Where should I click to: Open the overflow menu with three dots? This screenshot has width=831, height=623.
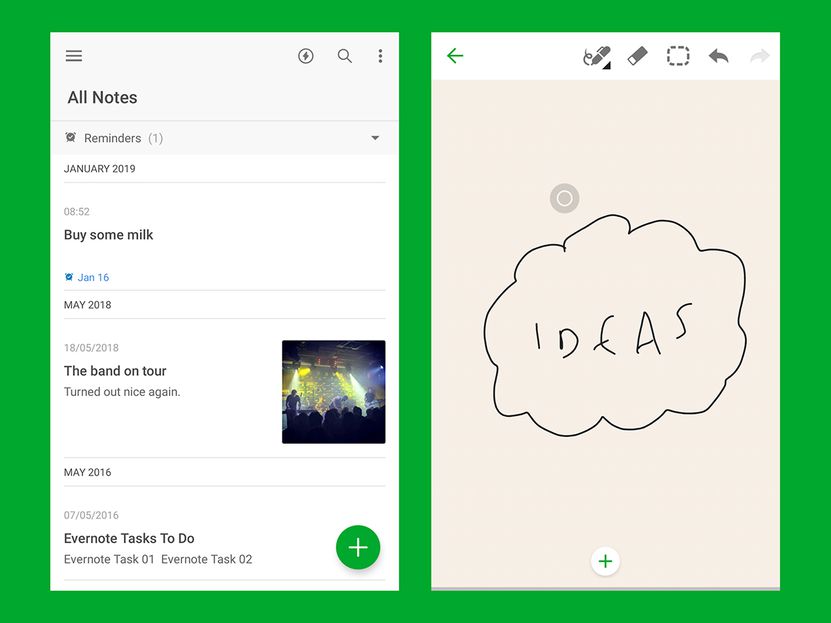pos(380,56)
